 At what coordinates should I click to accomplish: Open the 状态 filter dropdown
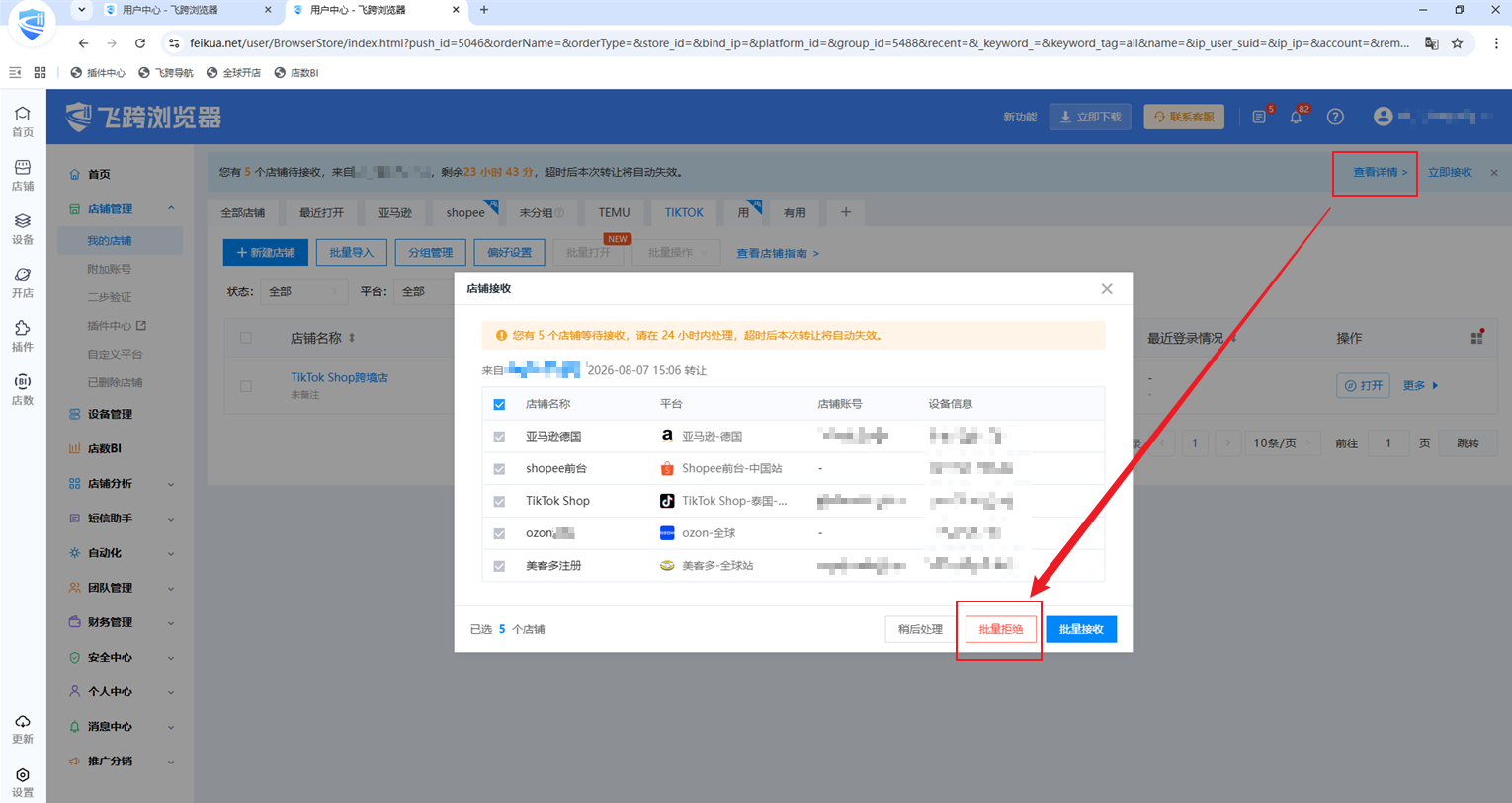pyautogui.click(x=302, y=292)
